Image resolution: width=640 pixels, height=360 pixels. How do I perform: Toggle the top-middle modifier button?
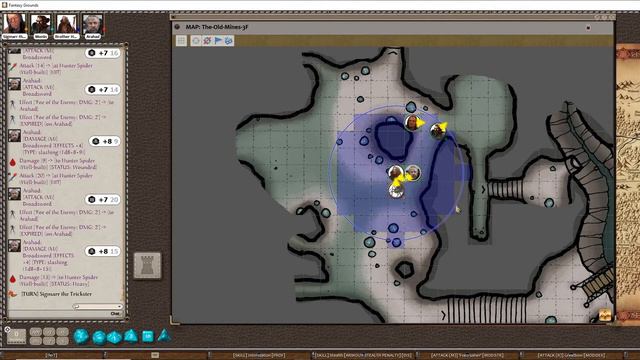tap(49, 332)
